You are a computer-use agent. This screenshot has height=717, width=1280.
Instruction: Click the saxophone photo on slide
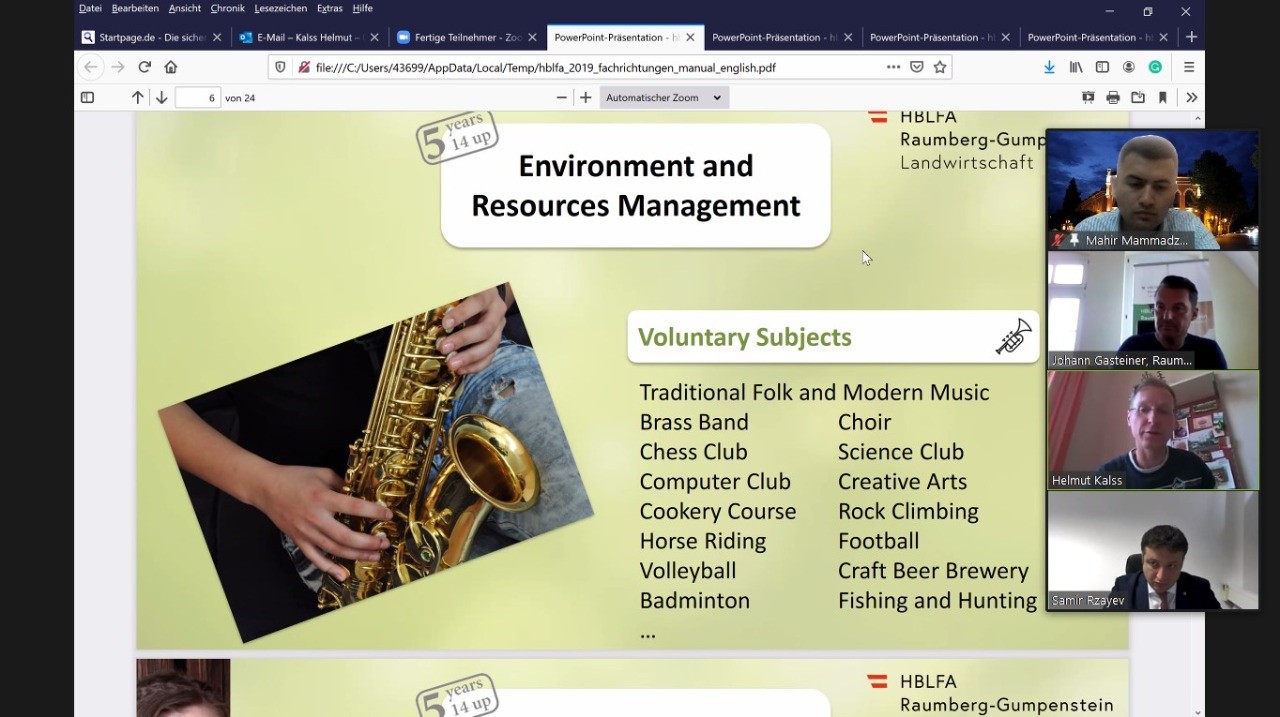click(x=376, y=462)
